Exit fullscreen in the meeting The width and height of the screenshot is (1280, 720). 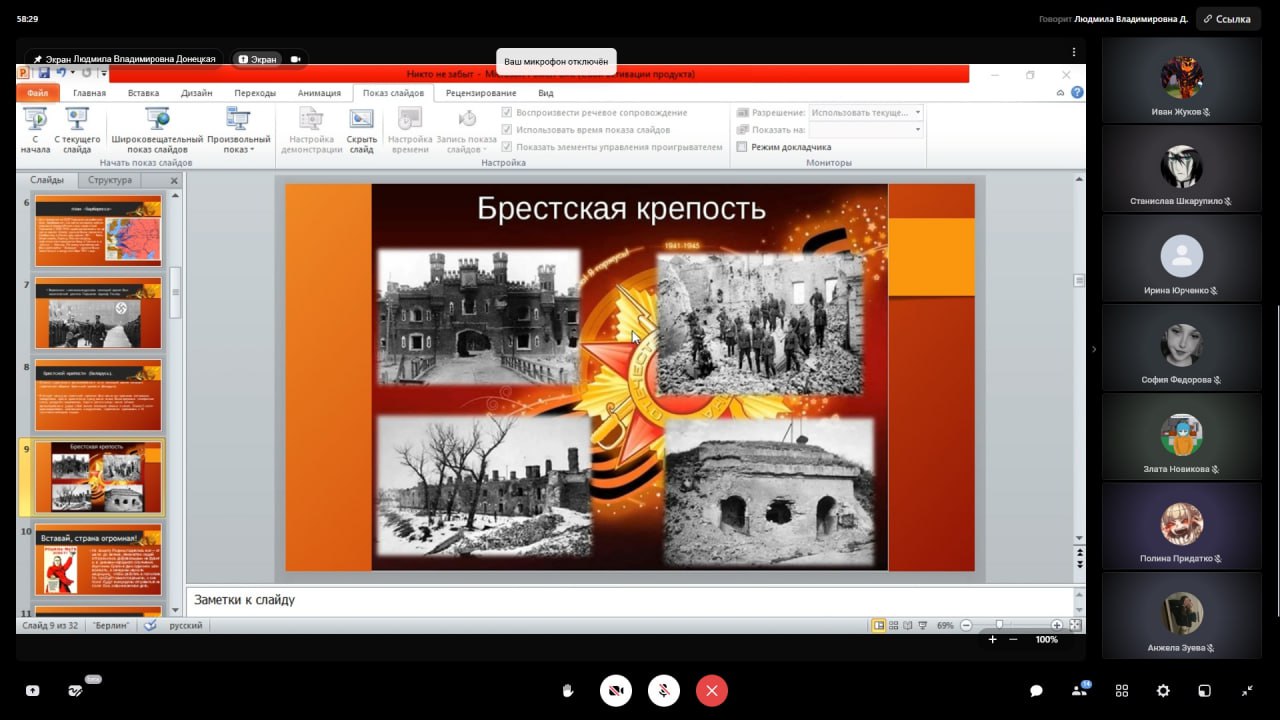click(x=1248, y=690)
